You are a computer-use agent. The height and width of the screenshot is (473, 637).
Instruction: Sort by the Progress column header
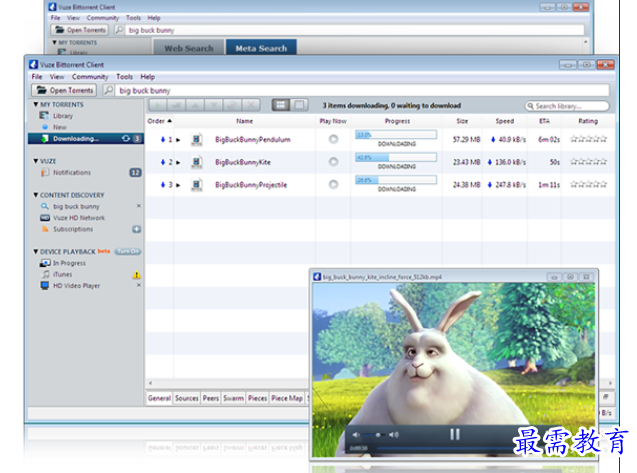397,121
